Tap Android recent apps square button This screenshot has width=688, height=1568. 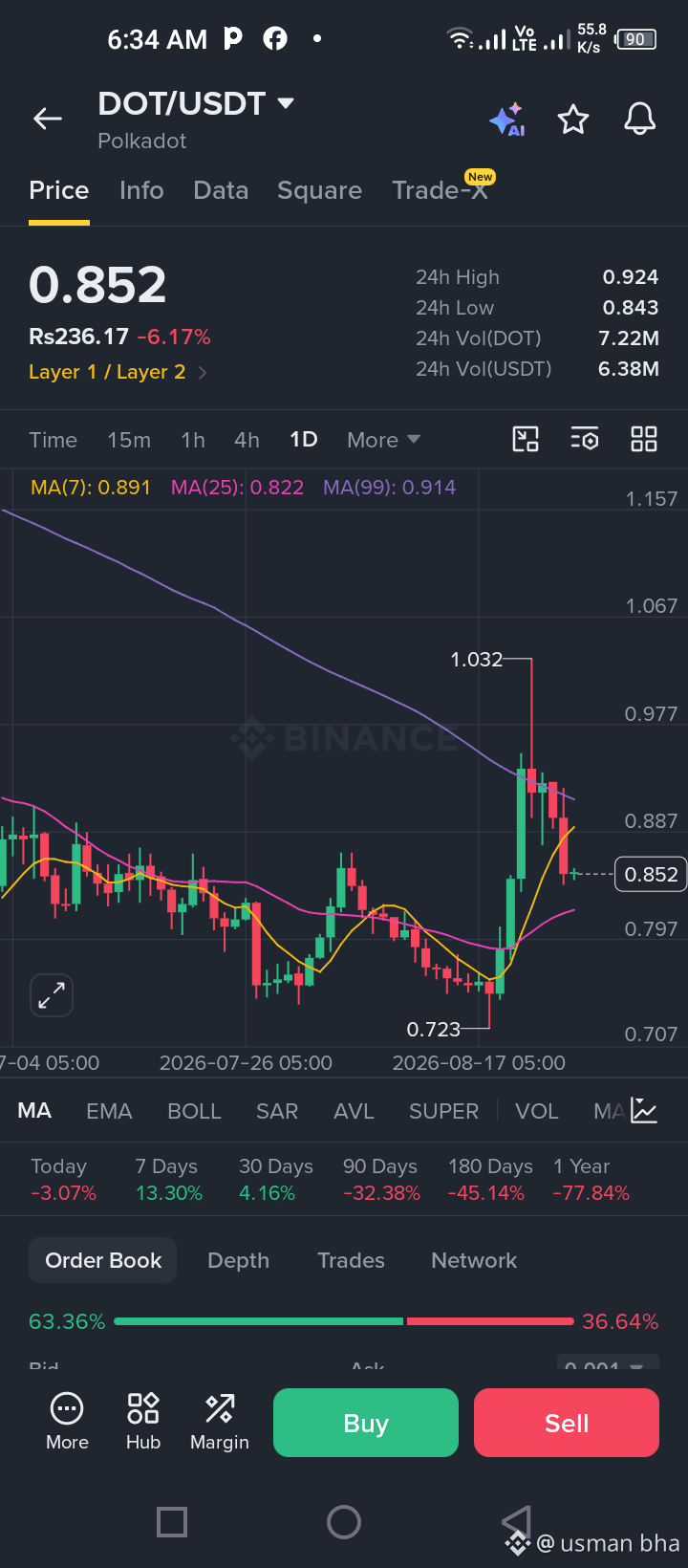click(x=172, y=1521)
